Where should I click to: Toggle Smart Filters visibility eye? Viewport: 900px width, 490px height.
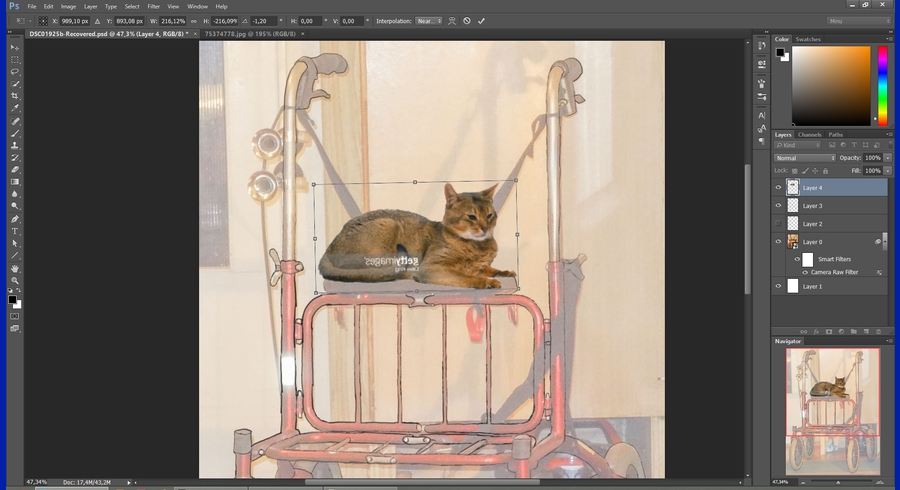(x=797, y=259)
